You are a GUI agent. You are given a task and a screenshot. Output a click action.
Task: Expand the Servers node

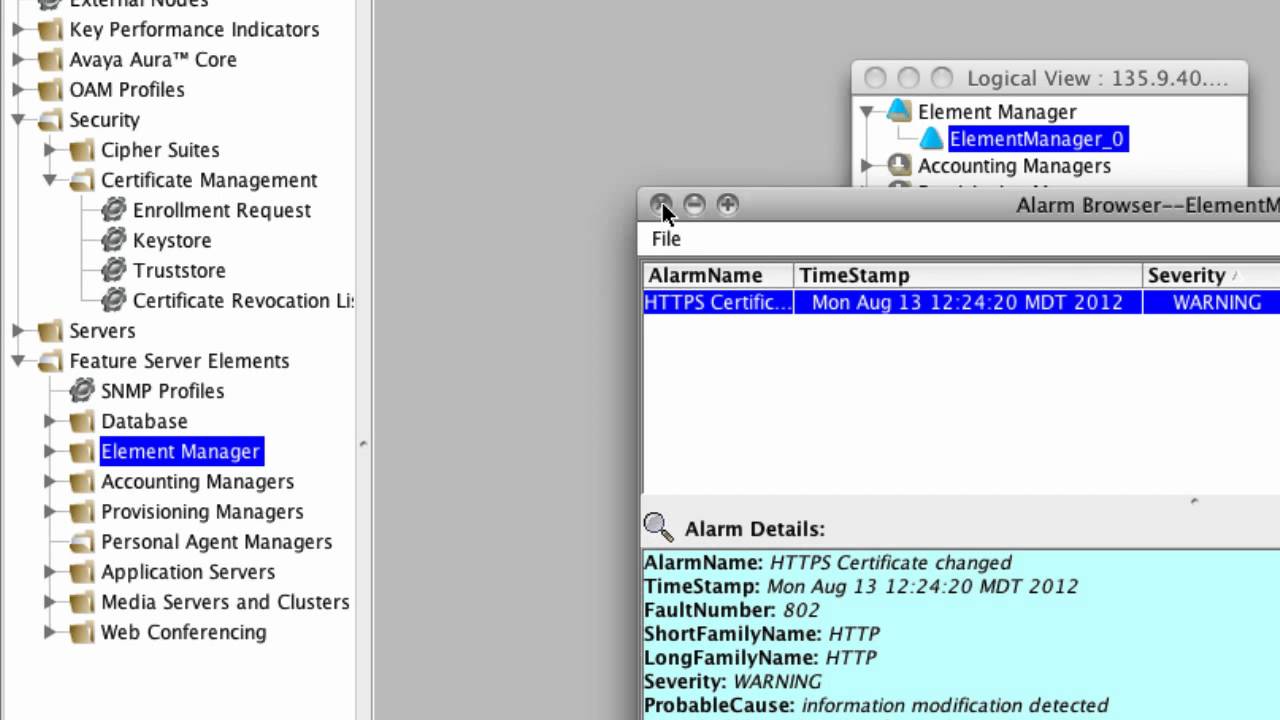point(18,331)
